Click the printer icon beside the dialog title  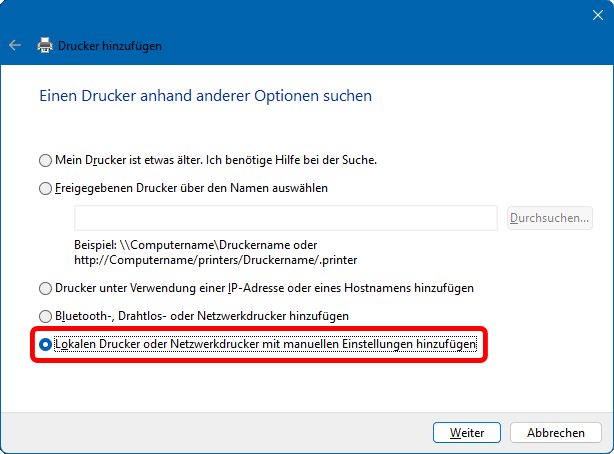pos(45,45)
